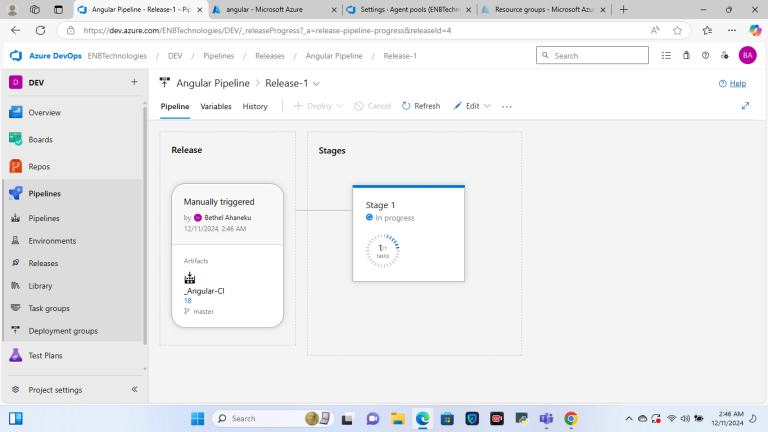The image size is (768, 432).
Task: Click the taskbar Search box
Action: [x=273, y=418]
